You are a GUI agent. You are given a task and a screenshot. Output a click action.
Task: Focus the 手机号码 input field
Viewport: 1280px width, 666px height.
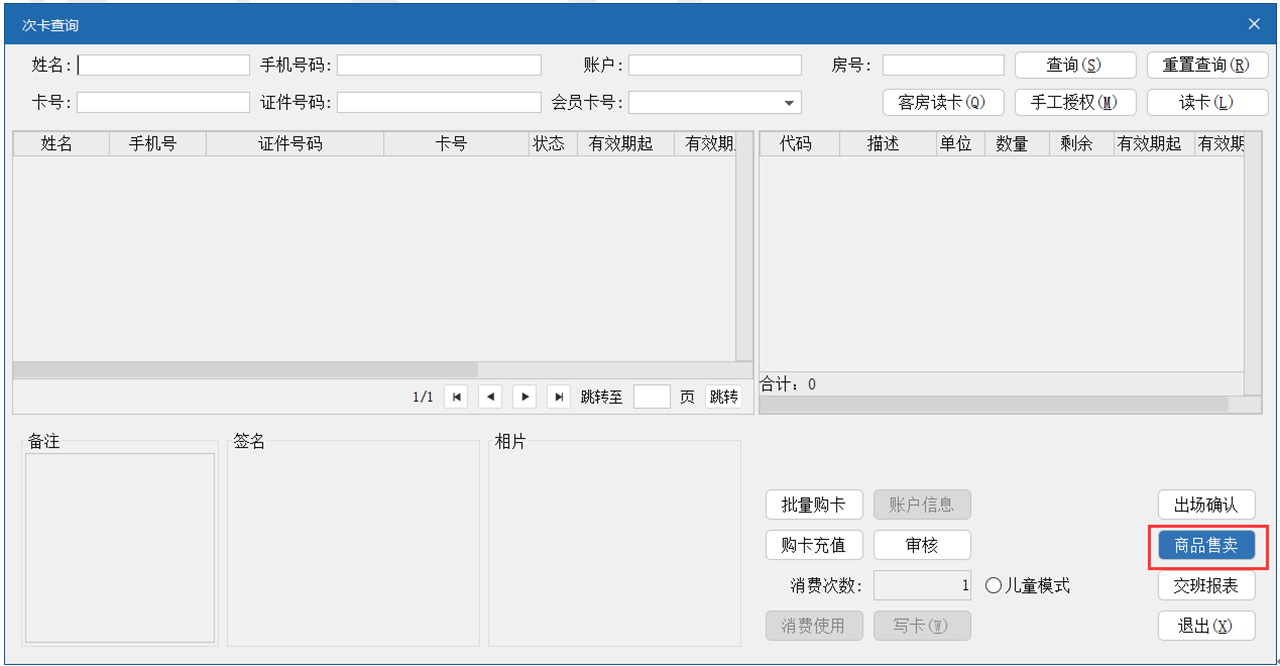[439, 65]
